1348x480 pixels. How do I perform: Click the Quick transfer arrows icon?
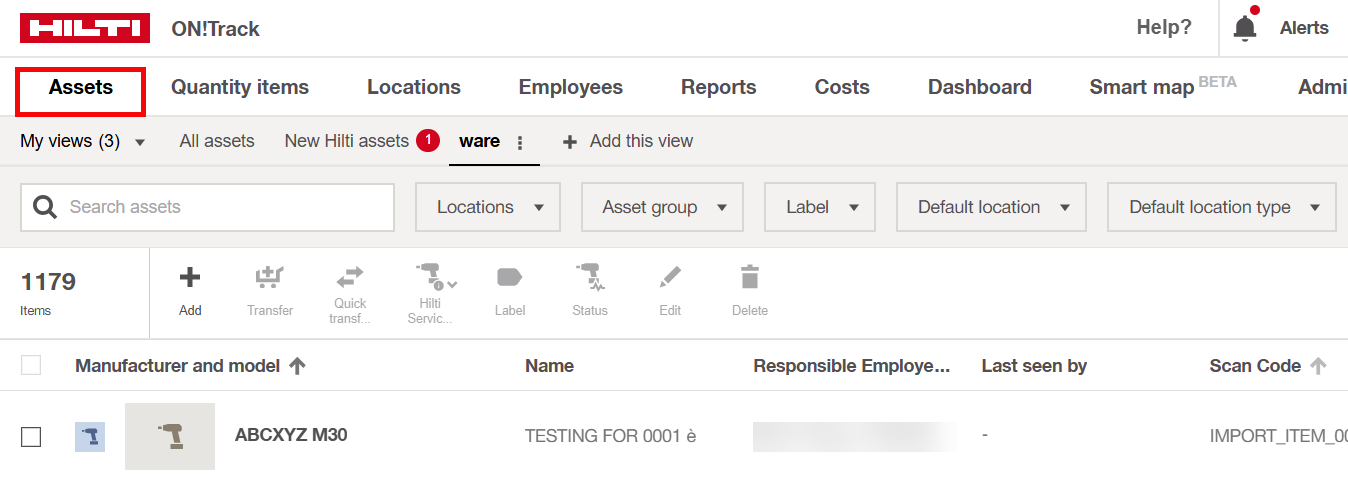coord(349,276)
